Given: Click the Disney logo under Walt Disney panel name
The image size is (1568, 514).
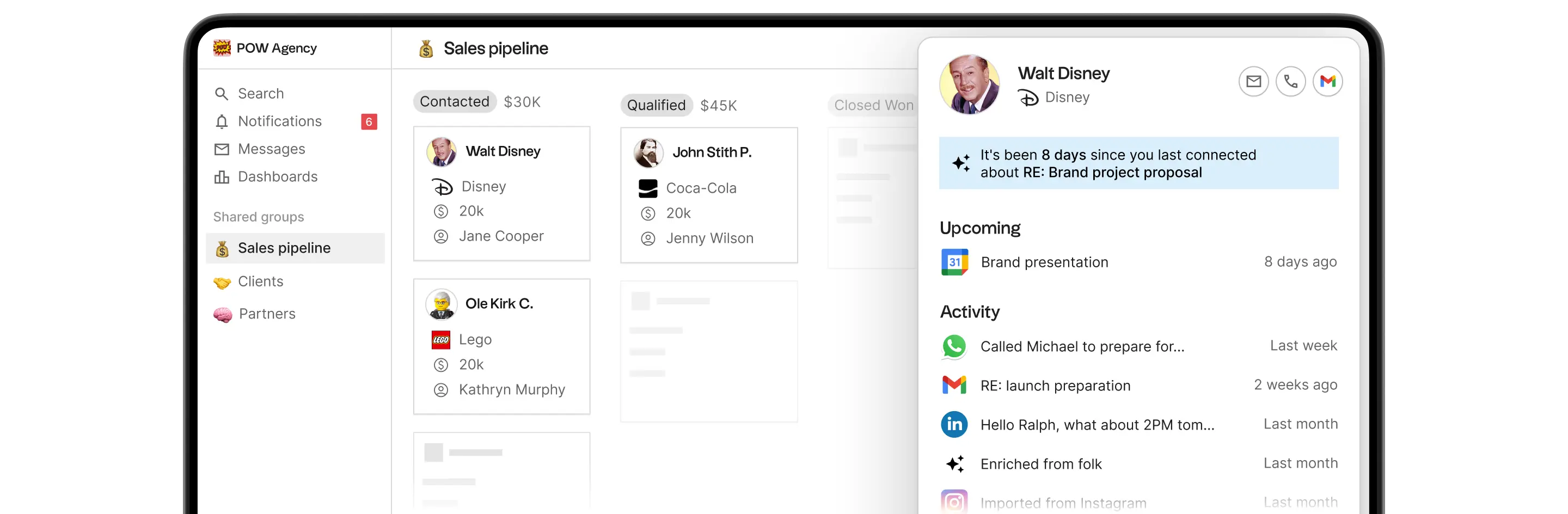Looking at the screenshot, I should click(1028, 98).
